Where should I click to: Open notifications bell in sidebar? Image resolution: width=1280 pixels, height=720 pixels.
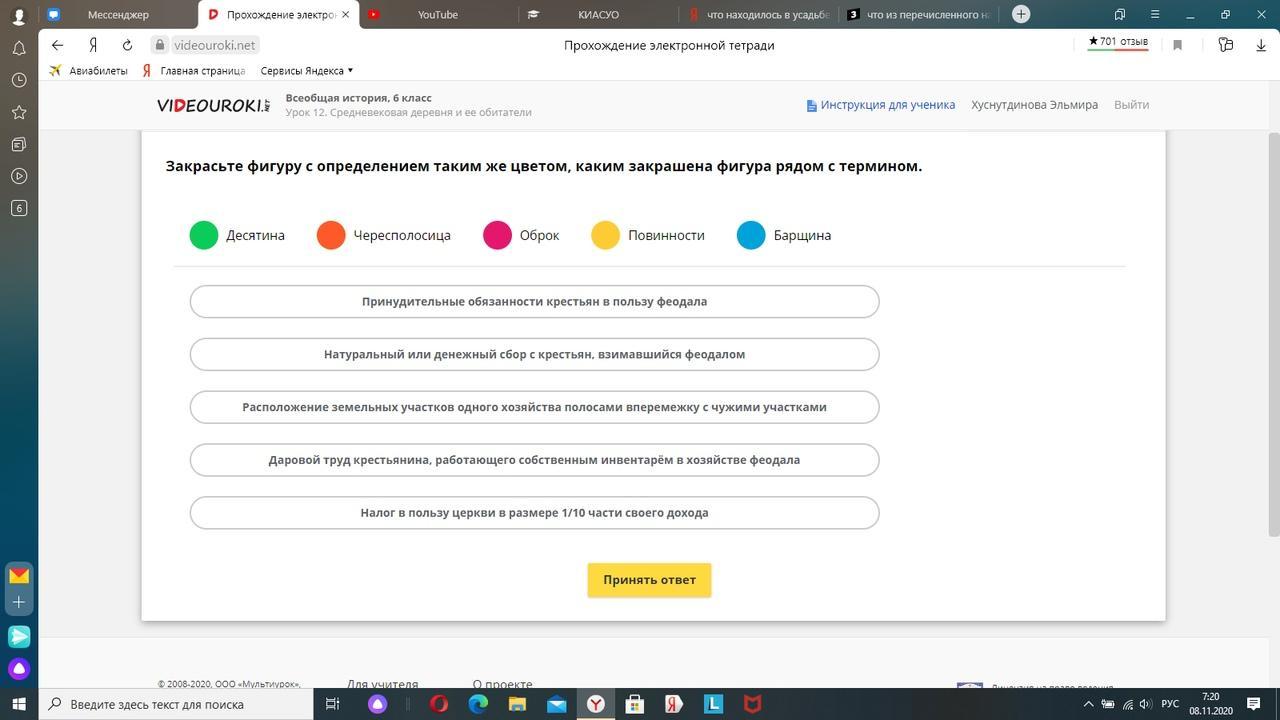(x=19, y=48)
